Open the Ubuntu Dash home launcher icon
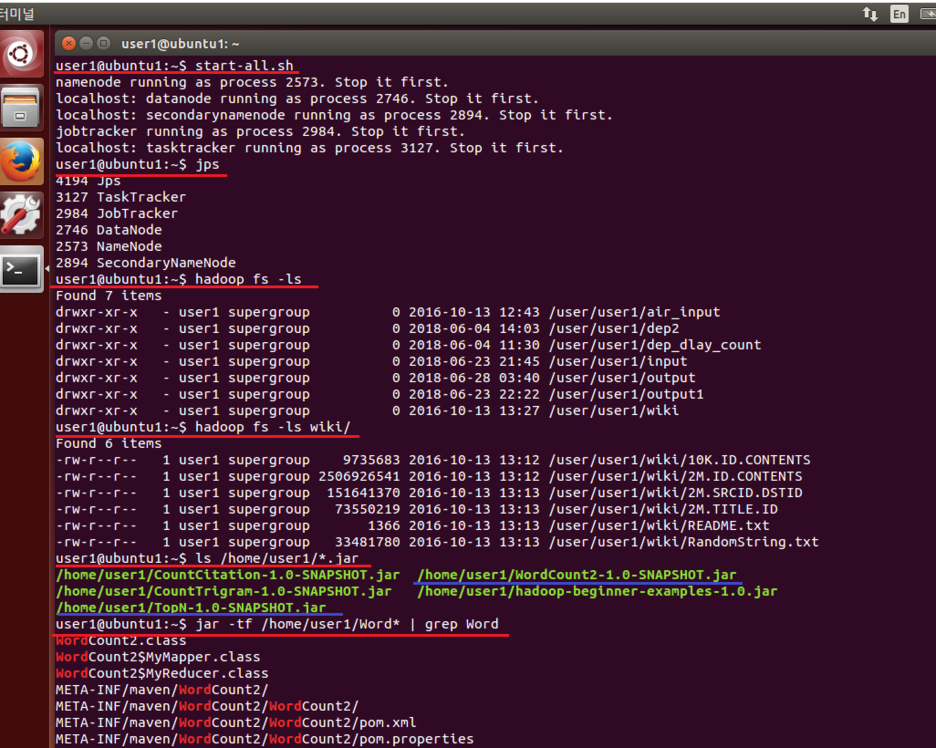936x748 pixels. 21,54
